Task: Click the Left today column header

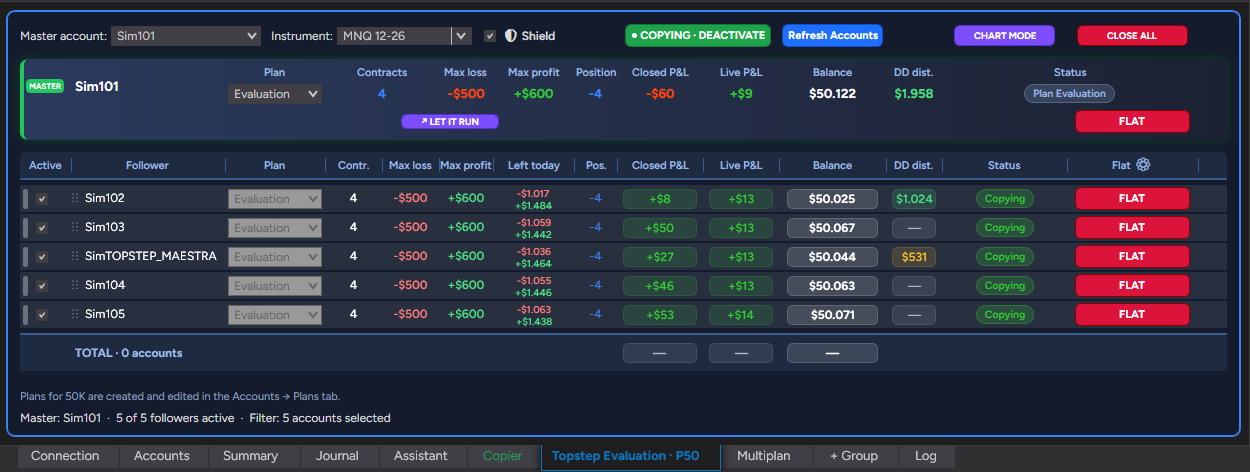Action: [534, 166]
